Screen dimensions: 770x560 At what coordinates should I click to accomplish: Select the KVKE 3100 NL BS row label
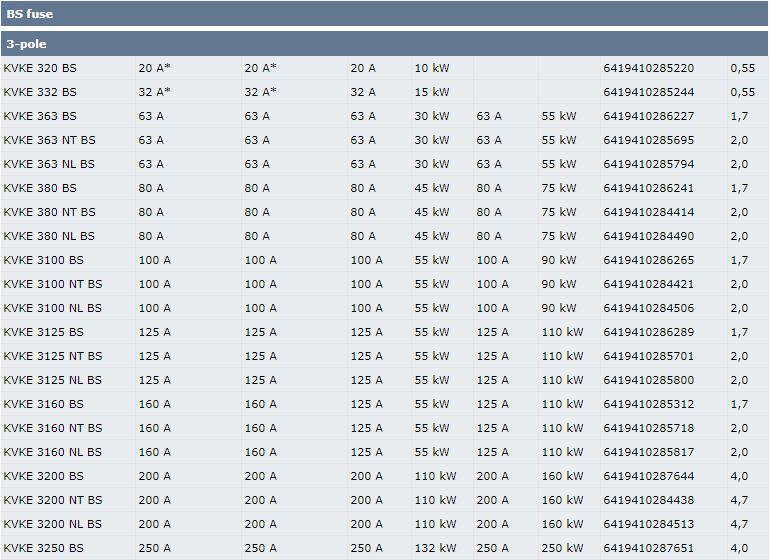(52, 308)
